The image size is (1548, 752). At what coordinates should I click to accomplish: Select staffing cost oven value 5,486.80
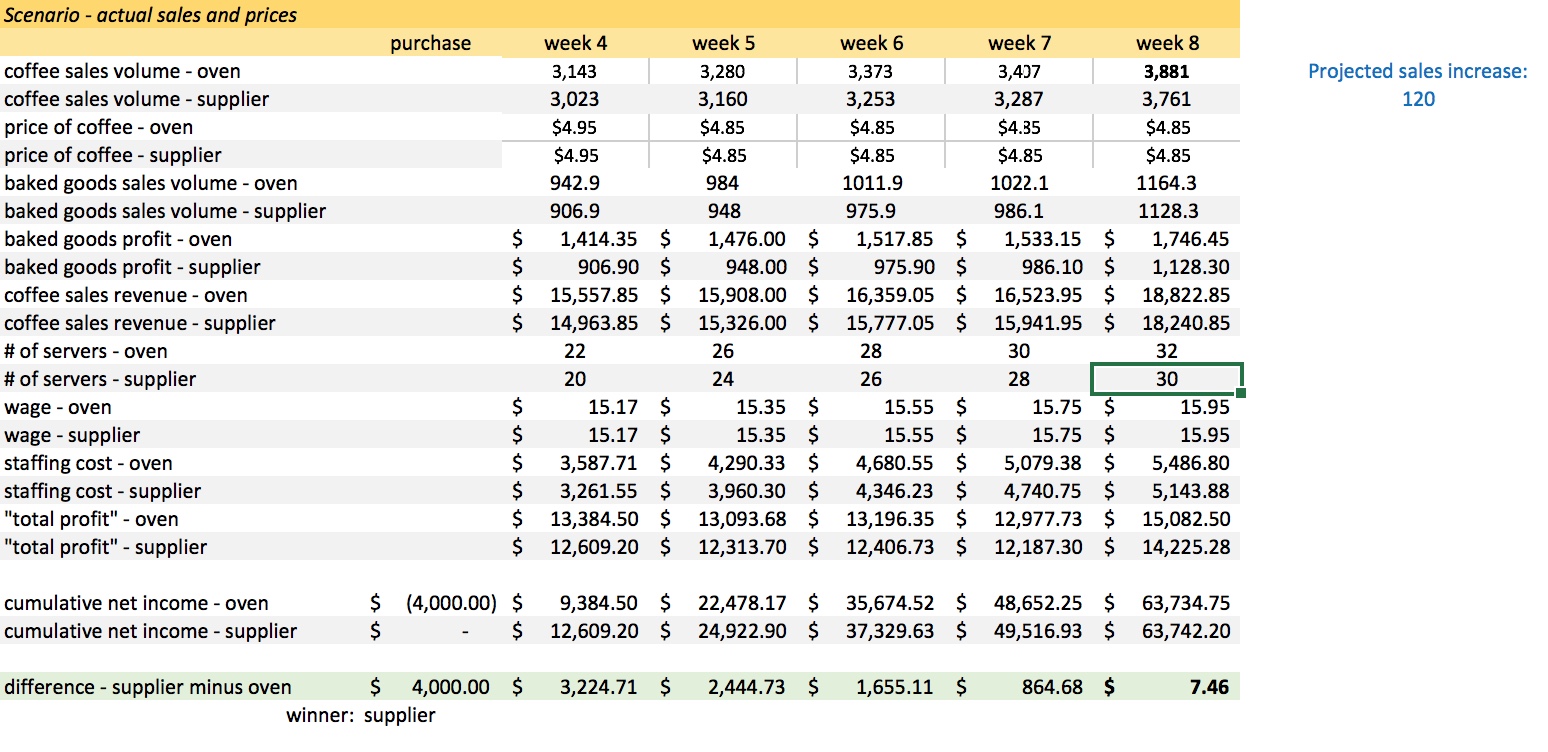click(x=1190, y=463)
